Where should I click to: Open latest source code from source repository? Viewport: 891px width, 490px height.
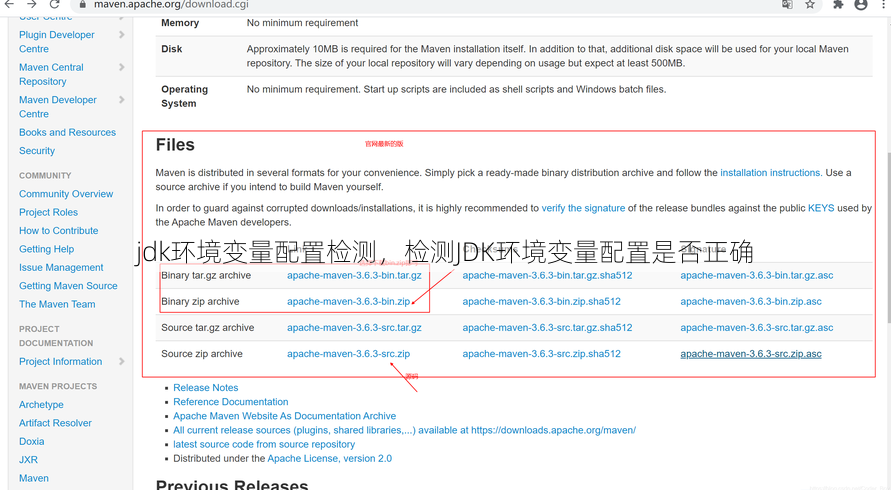[x=264, y=445]
